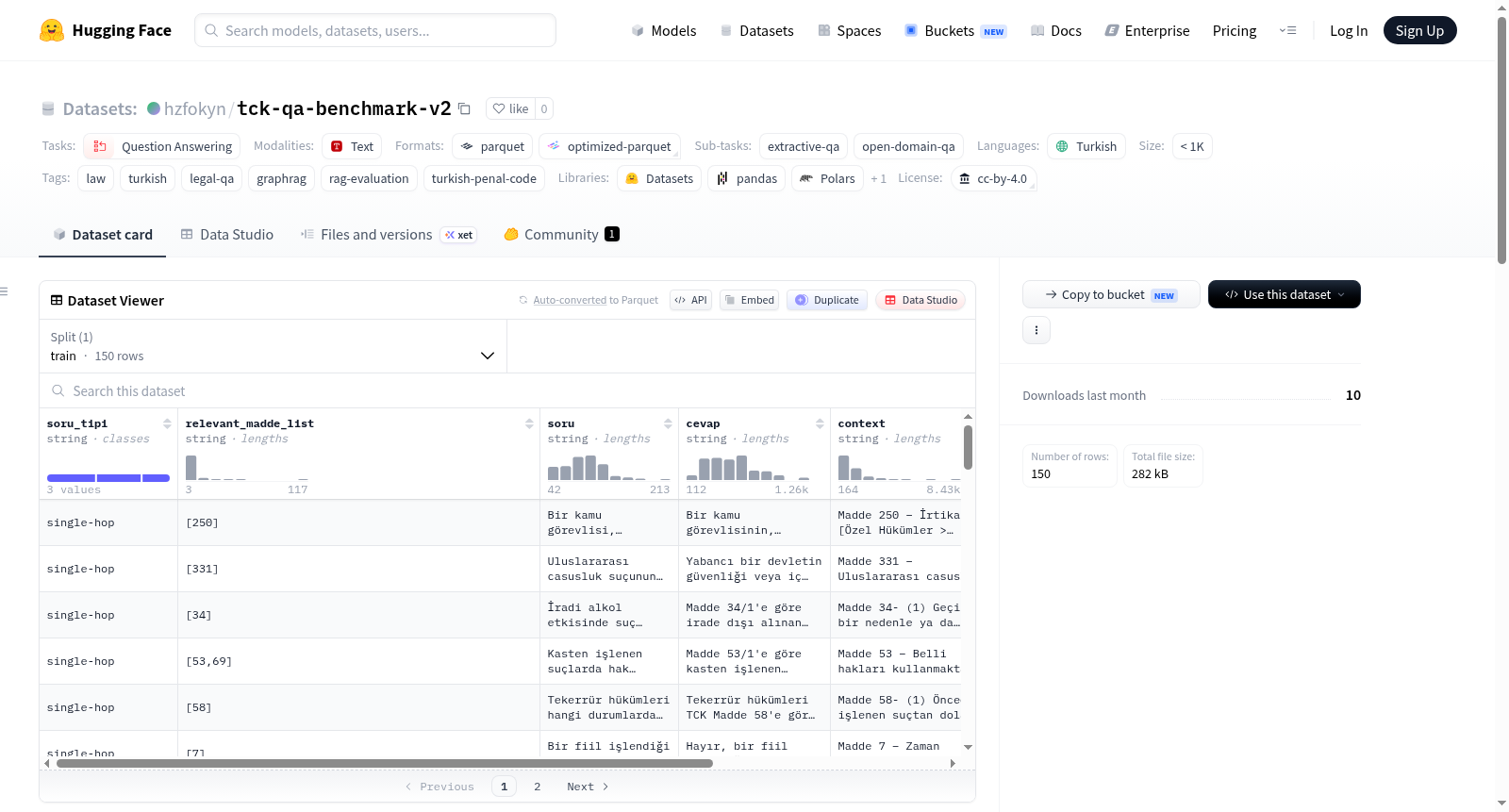Expand the +1 more libraries
Viewport: 1509px width, 812px height.
click(x=878, y=178)
